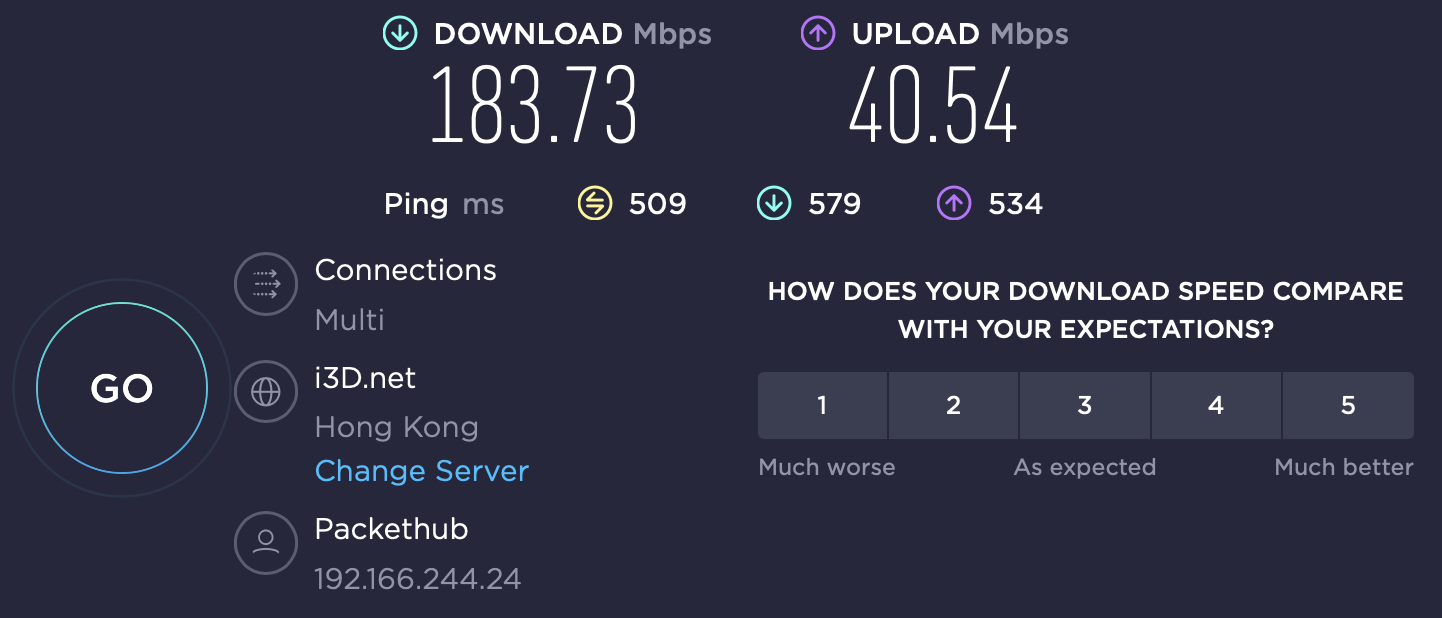Pick rating 5 for download speed
Screen dimensions: 1442x618
pyautogui.click(x=1348, y=405)
